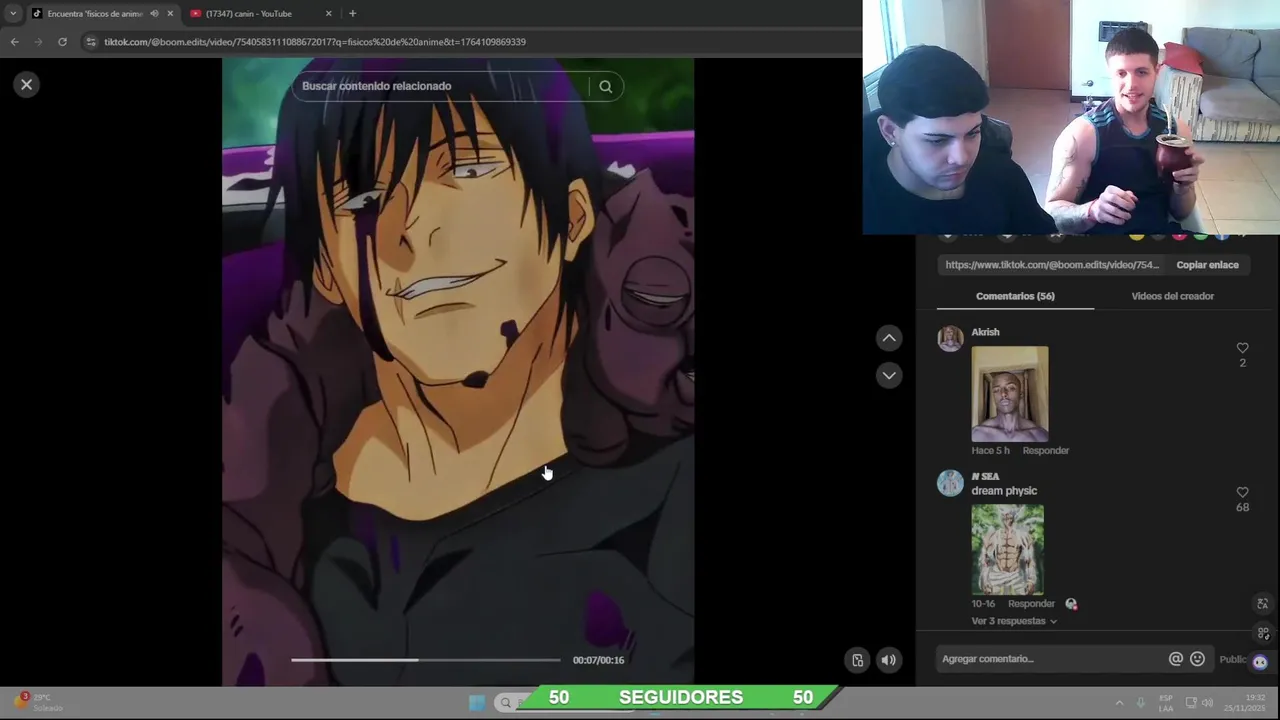View the muscular anime image in N SEA's comment
Screen dimensions: 1280x720
1007,550
